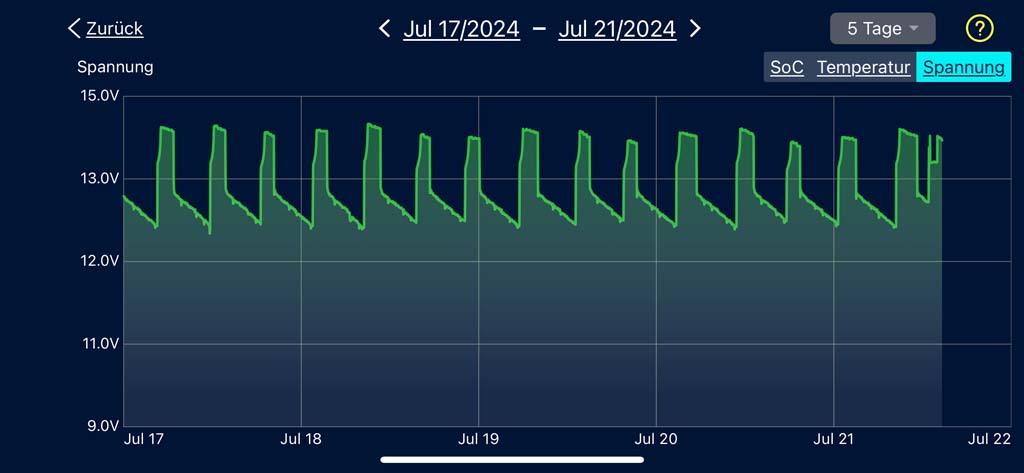Click the Jul 22 x-axis label
Screen dimensions: 1024x473
(x=990, y=439)
